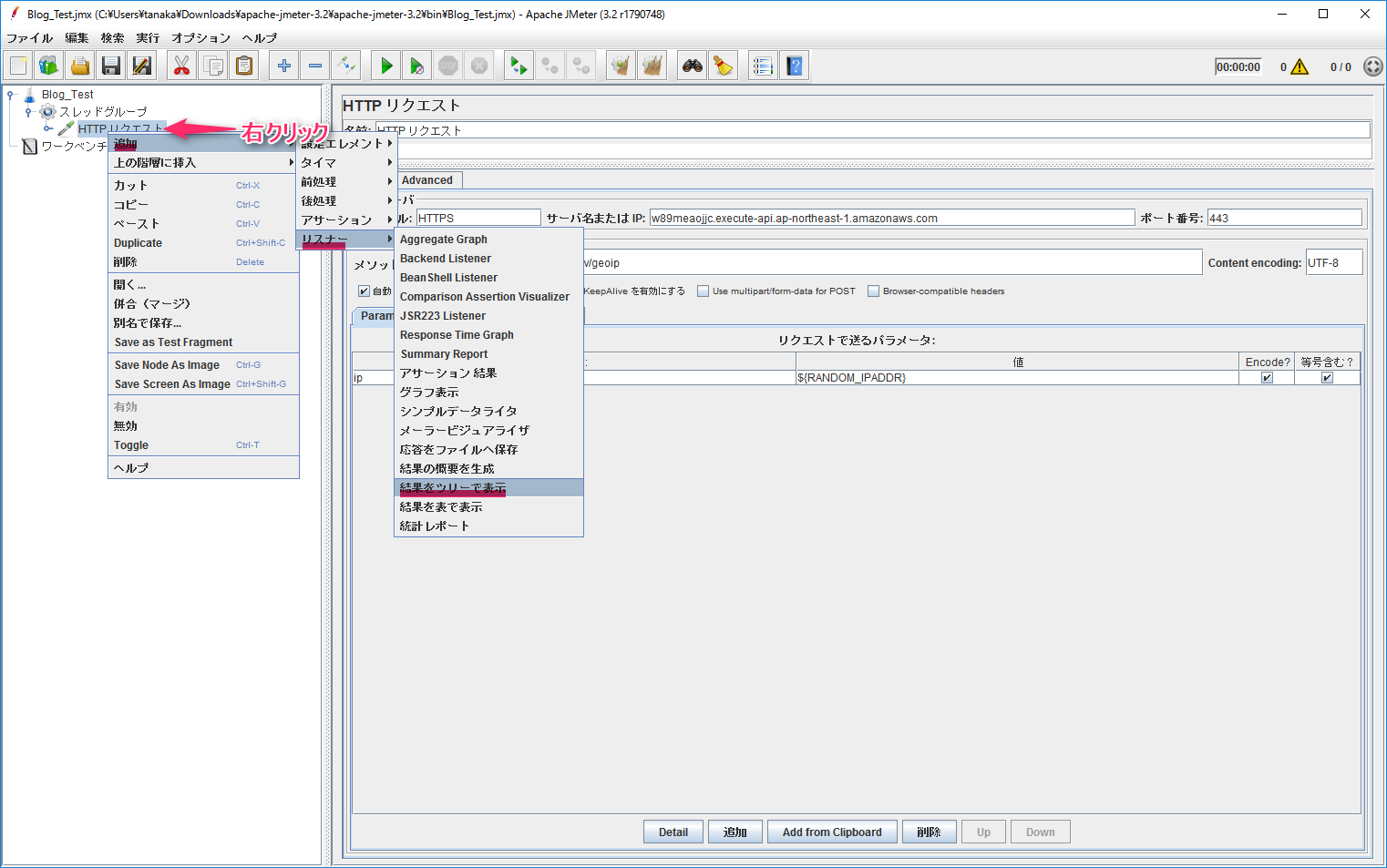1387x868 pixels.
Task: Click the protocol field containing HTTPS
Action: click(478, 219)
